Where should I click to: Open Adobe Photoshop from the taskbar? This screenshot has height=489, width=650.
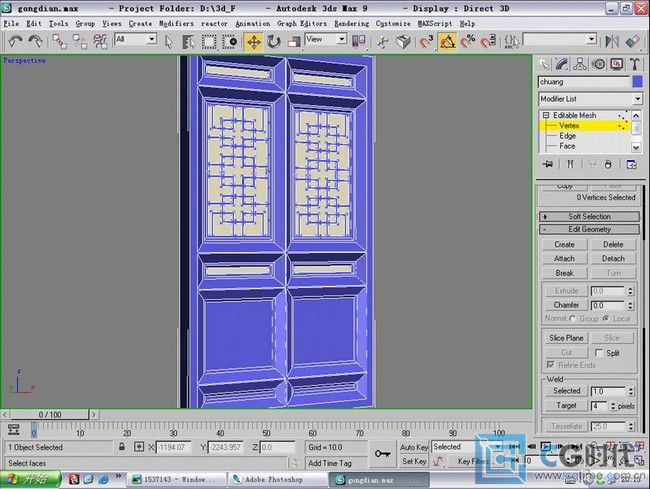[277, 479]
